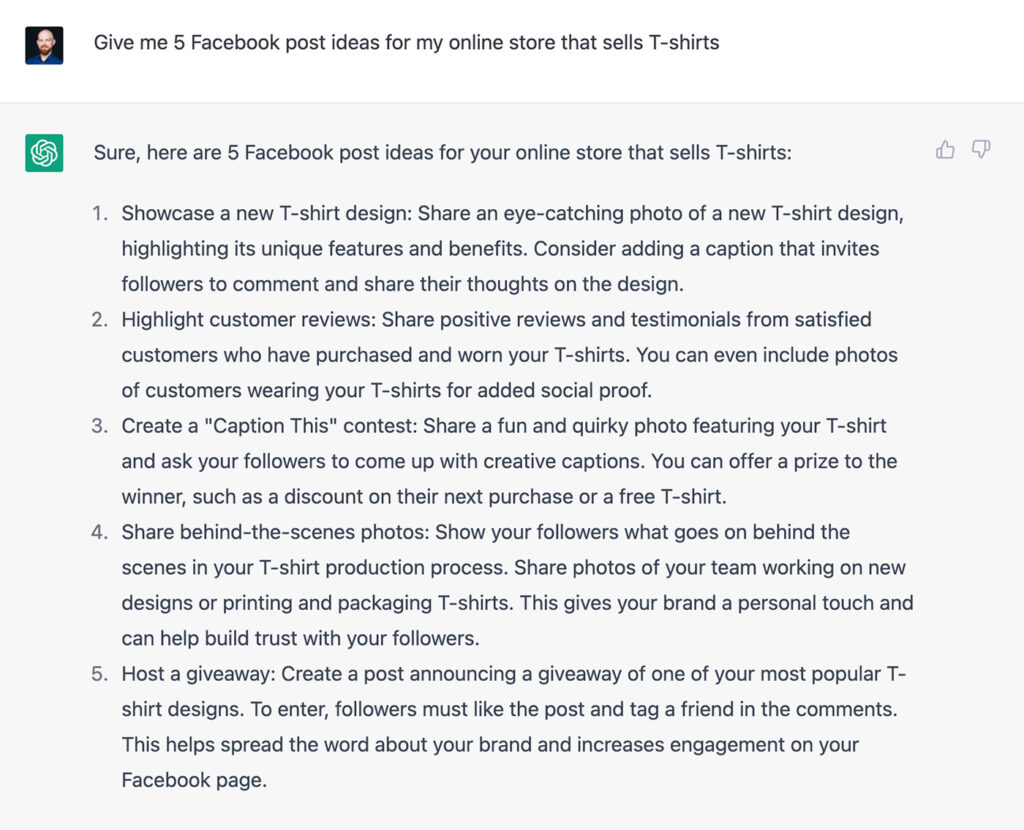This screenshot has height=830, width=1024.
Task: Click the thumbs down icon
Action: pyautogui.click(x=981, y=150)
